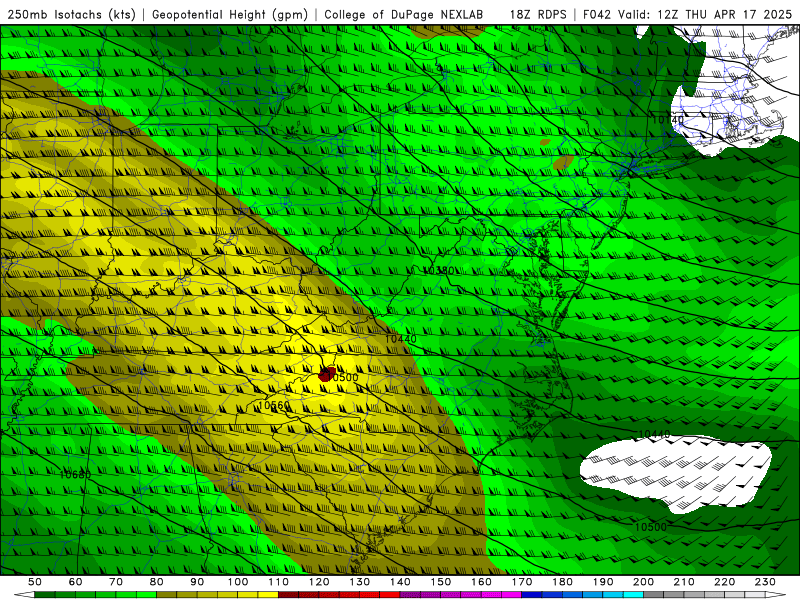Viewport: 800px width, 600px height.
Task: Click the 10440 label above the white offshore patch
Action: pyautogui.click(x=654, y=434)
